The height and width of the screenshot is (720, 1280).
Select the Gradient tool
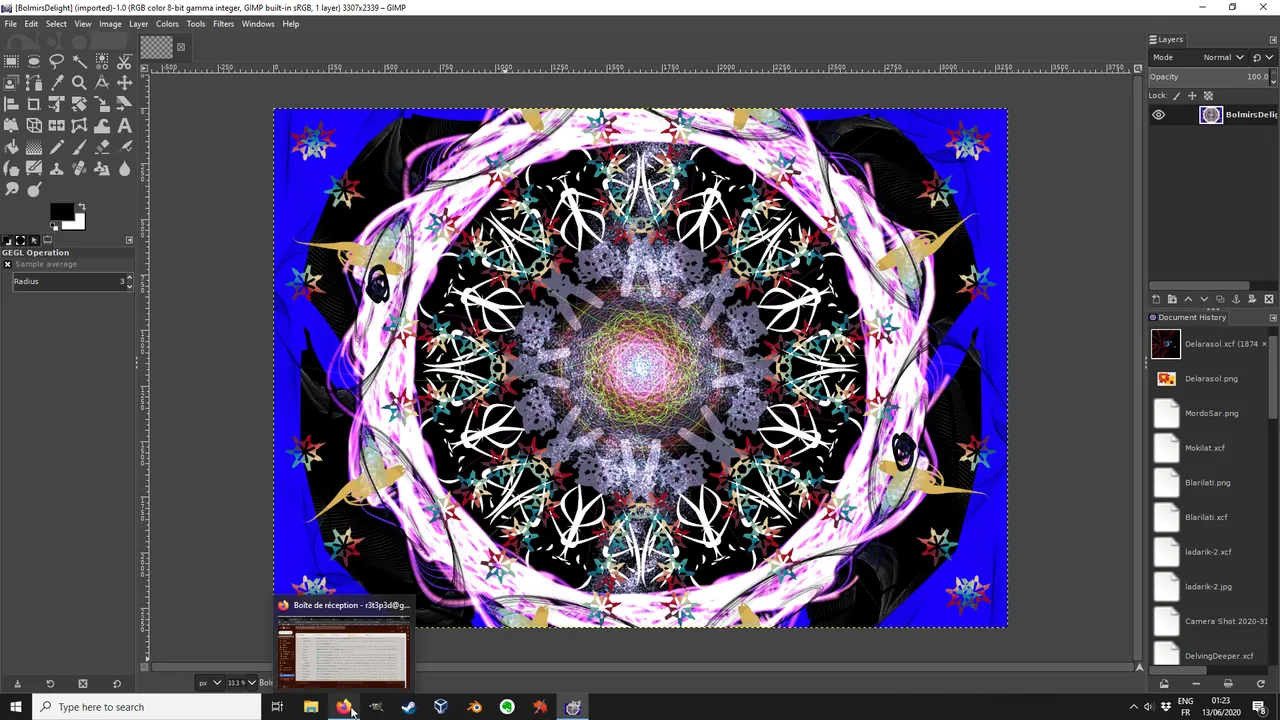click(34, 148)
